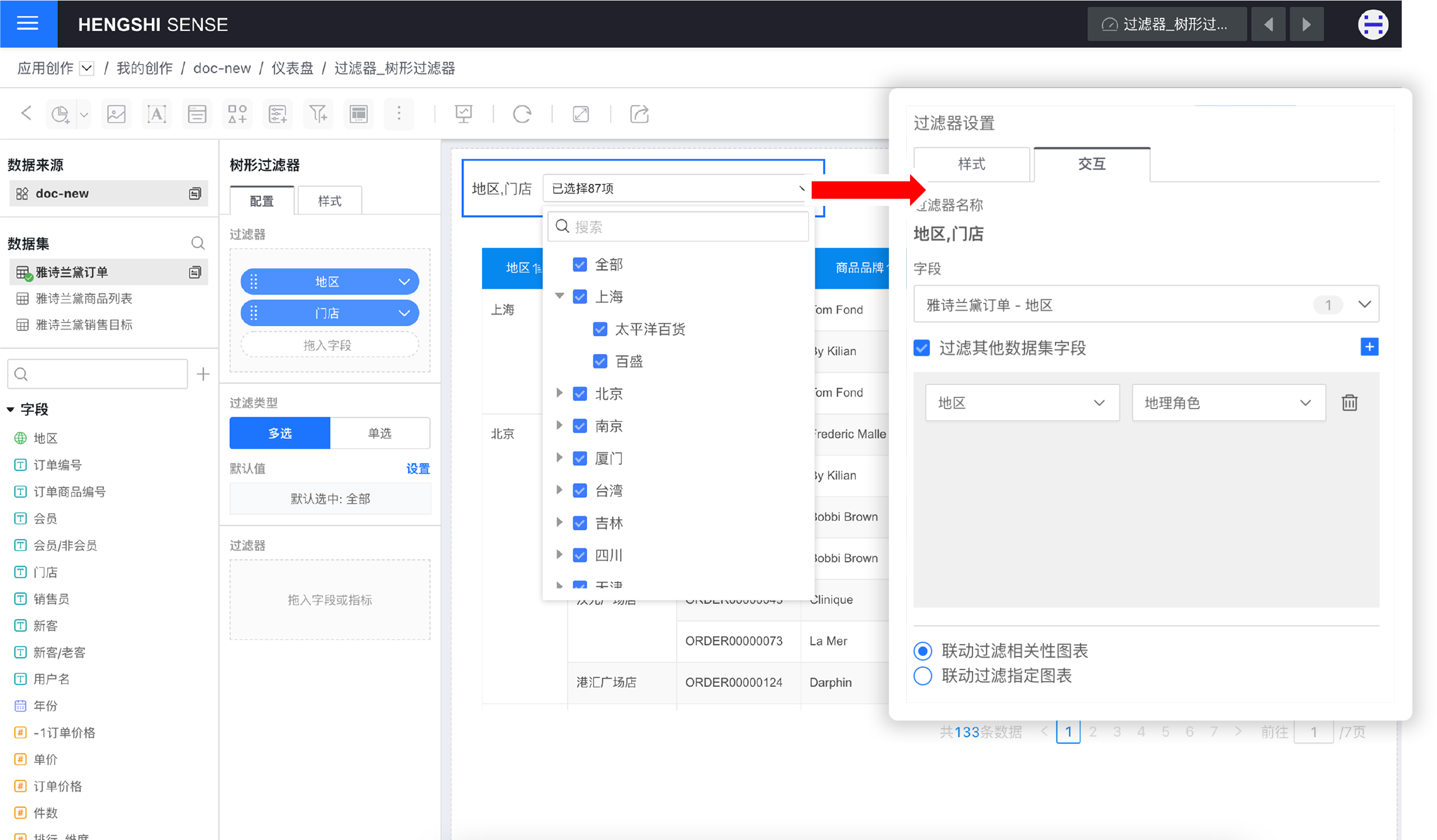
Task: Click the field search input box
Action: click(x=98, y=374)
